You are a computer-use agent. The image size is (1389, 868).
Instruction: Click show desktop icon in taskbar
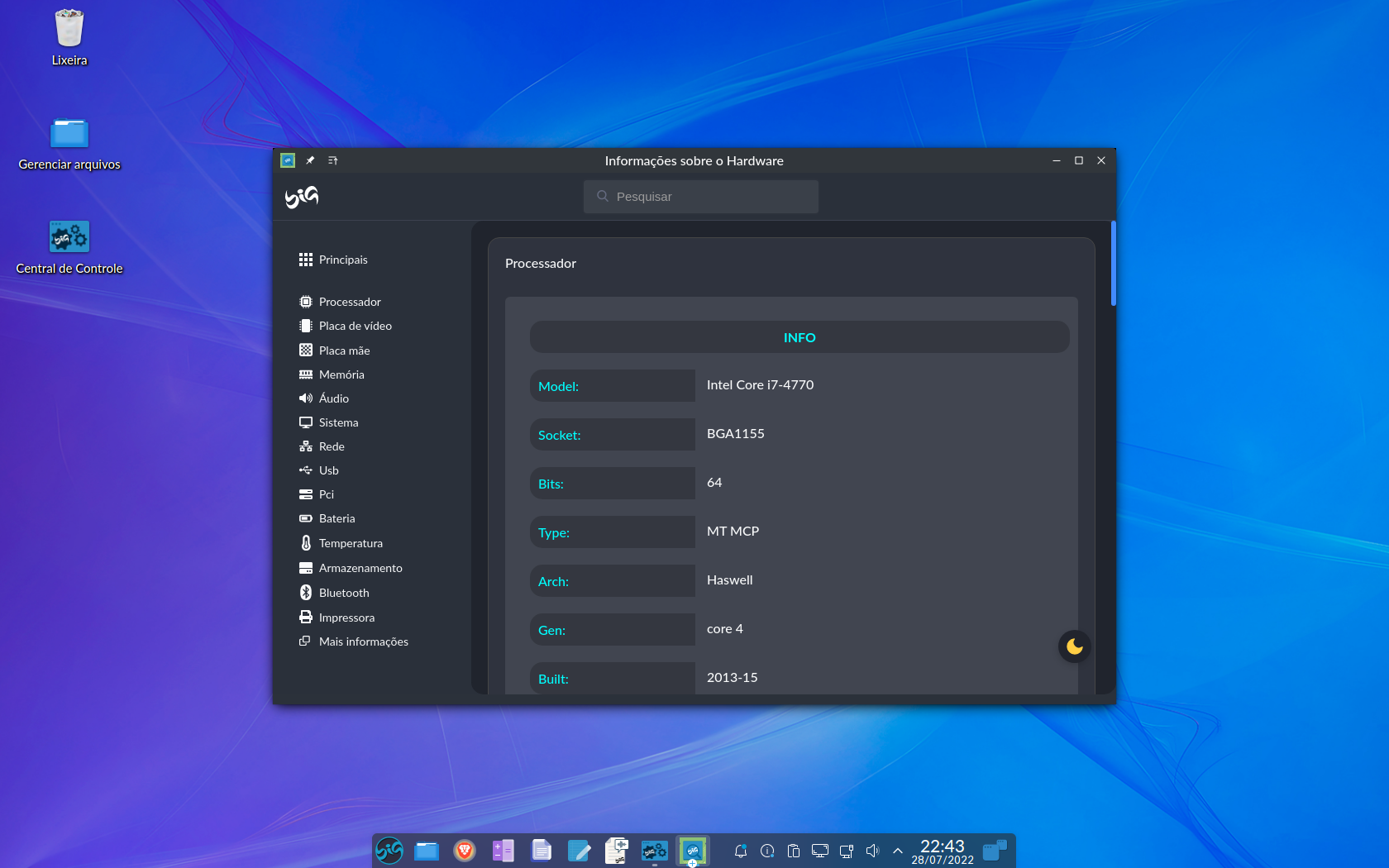[x=995, y=850]
